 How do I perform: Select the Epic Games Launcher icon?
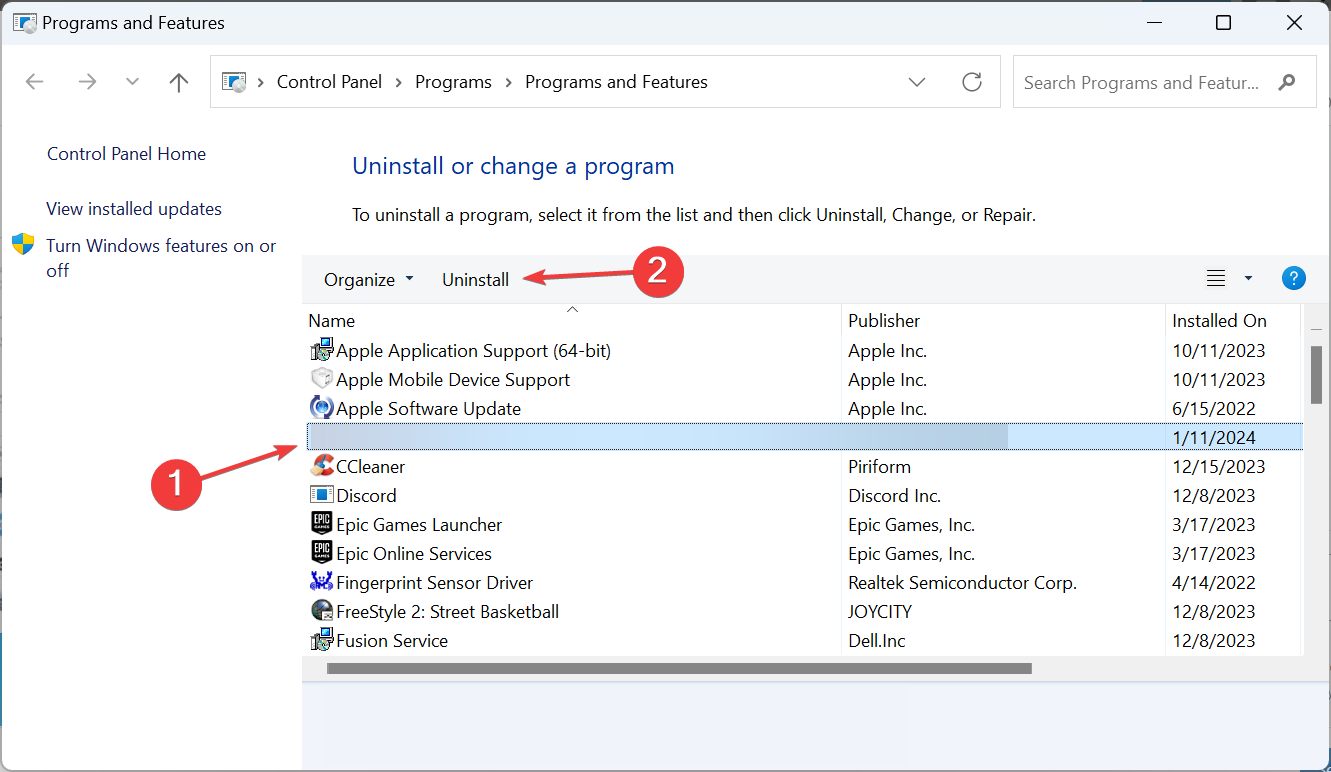[x=322, y=523]
